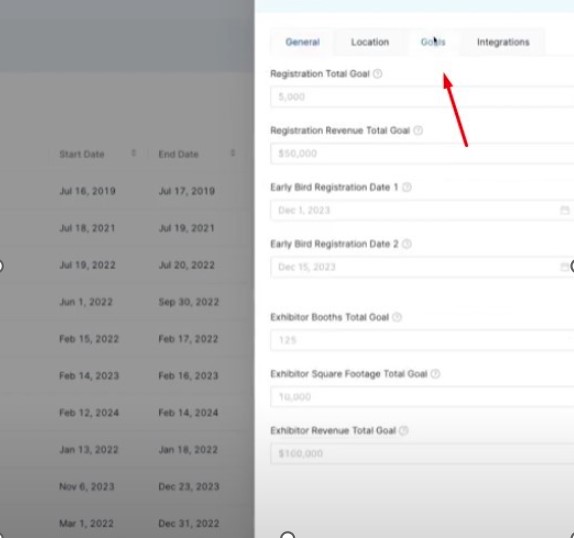This screenshot has width=574, height=538.
Task: Click the Start Date column header
Action: pyautogui.click(x=82, y=154)
